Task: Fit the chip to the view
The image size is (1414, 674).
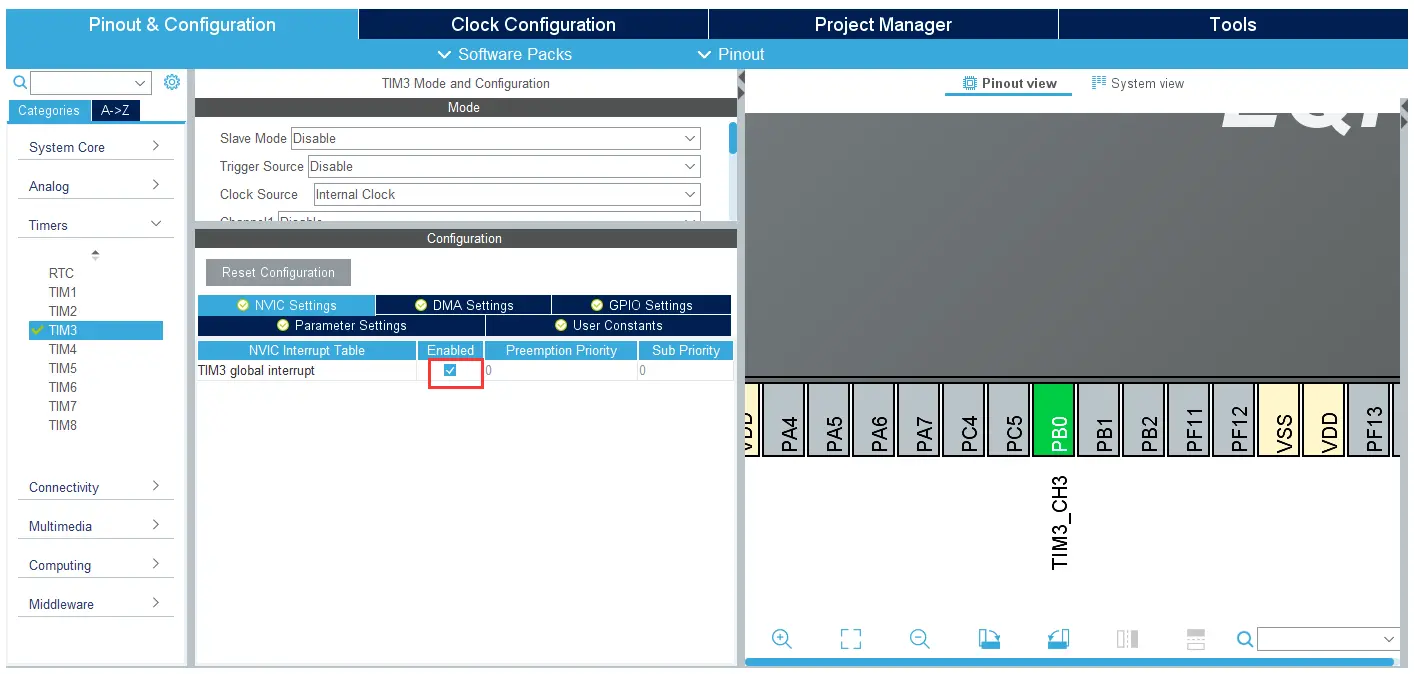Action: (851, 639)
